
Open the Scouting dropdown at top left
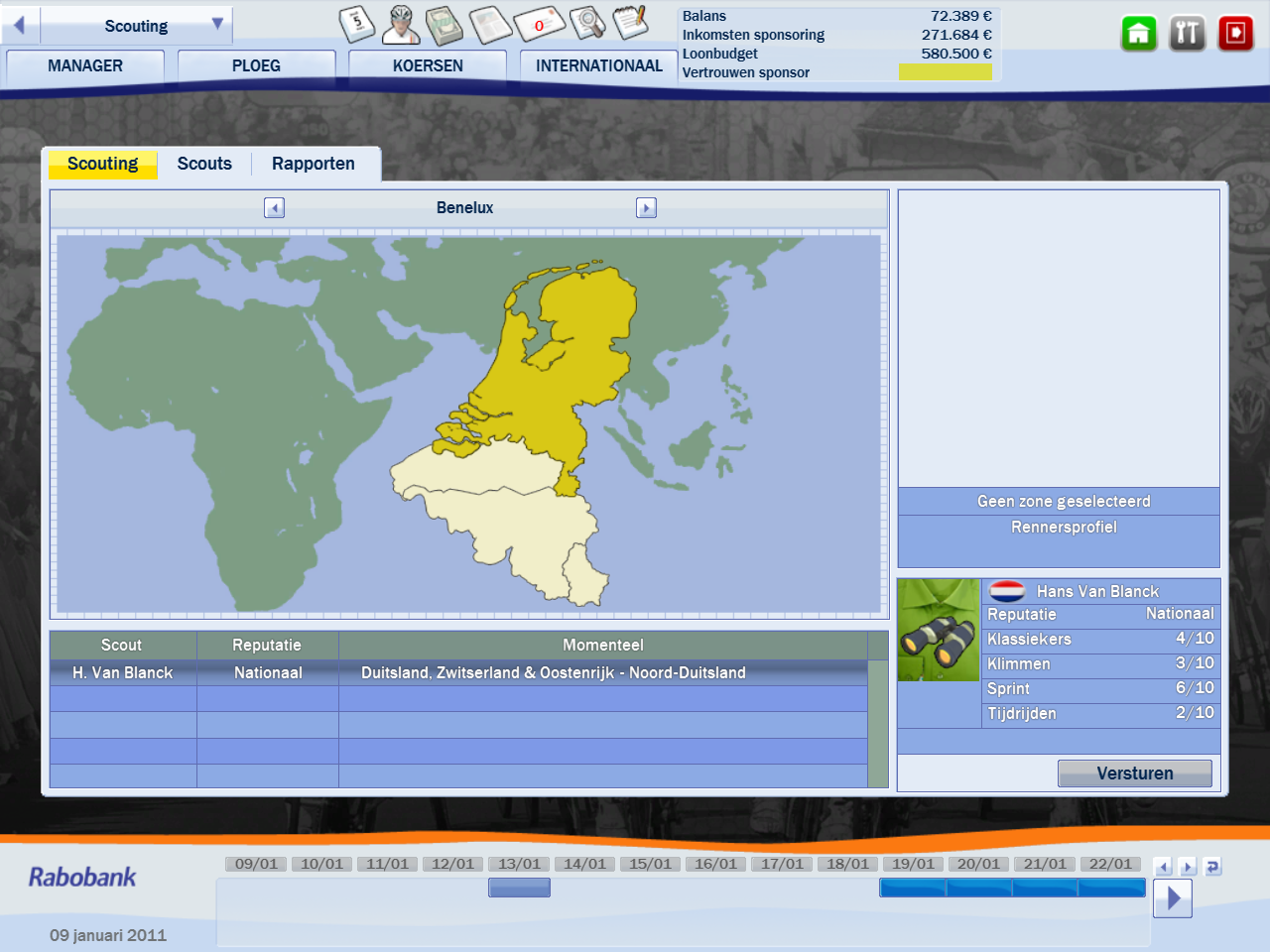pos(136,26)
